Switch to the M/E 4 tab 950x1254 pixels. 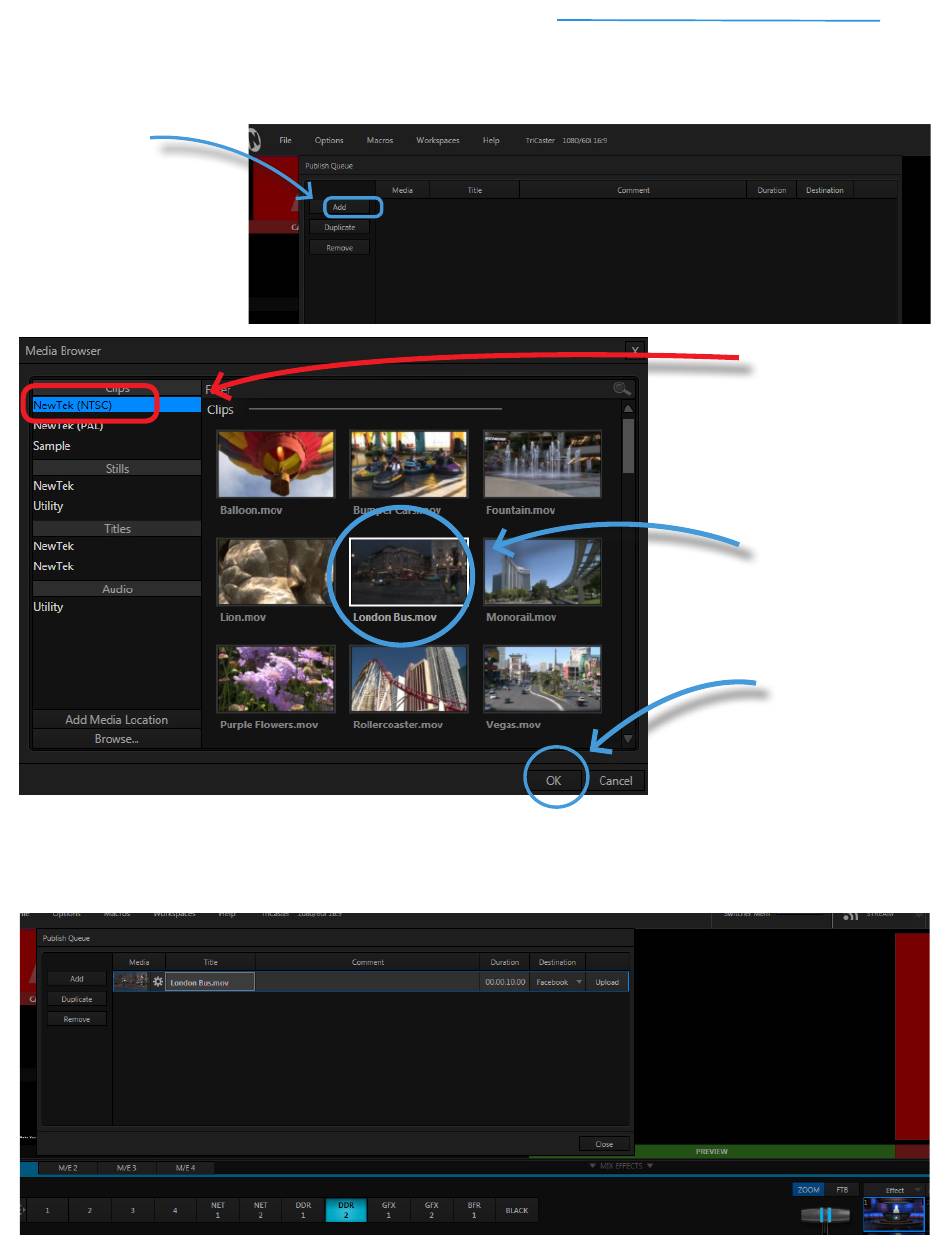pos(186,1167)
